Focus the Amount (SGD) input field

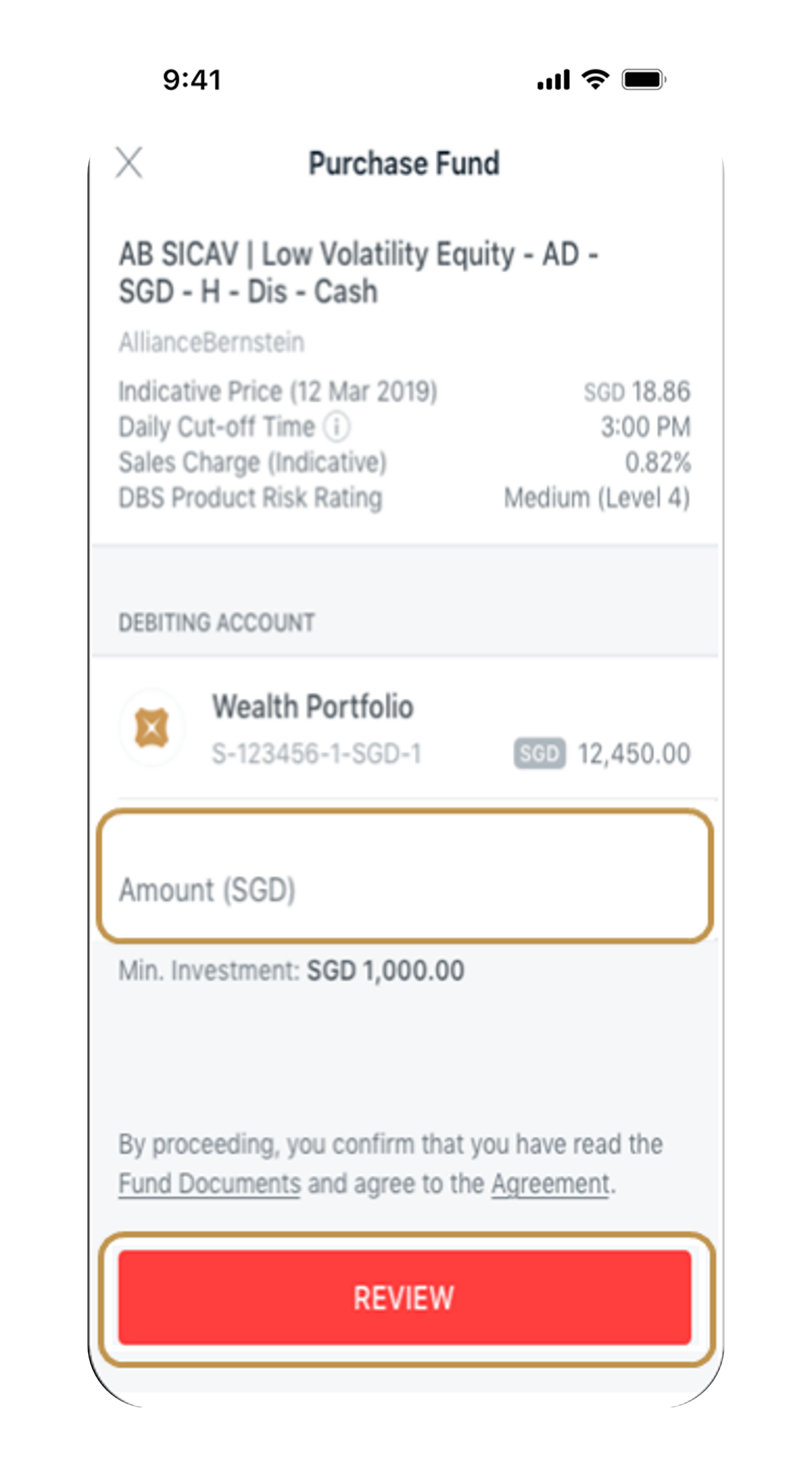(405, 875)
